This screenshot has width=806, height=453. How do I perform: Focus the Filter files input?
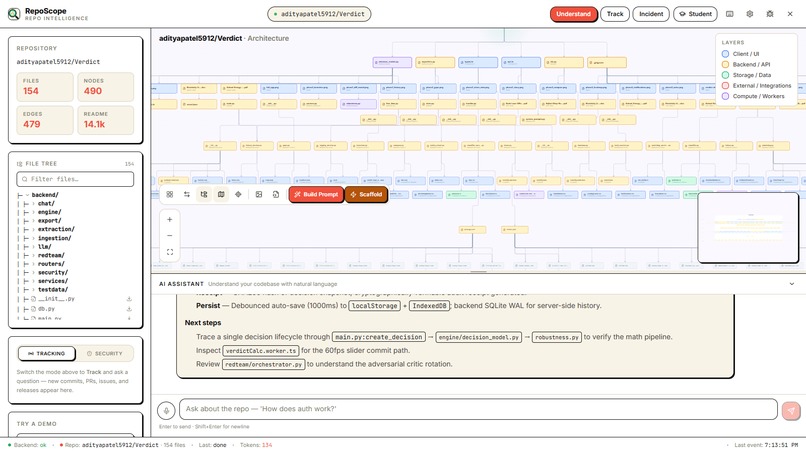[75, 179]
